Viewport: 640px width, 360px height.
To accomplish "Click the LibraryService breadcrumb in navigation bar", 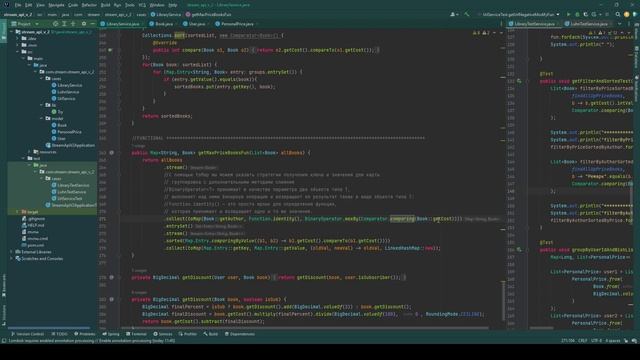I will coord(166,14).
